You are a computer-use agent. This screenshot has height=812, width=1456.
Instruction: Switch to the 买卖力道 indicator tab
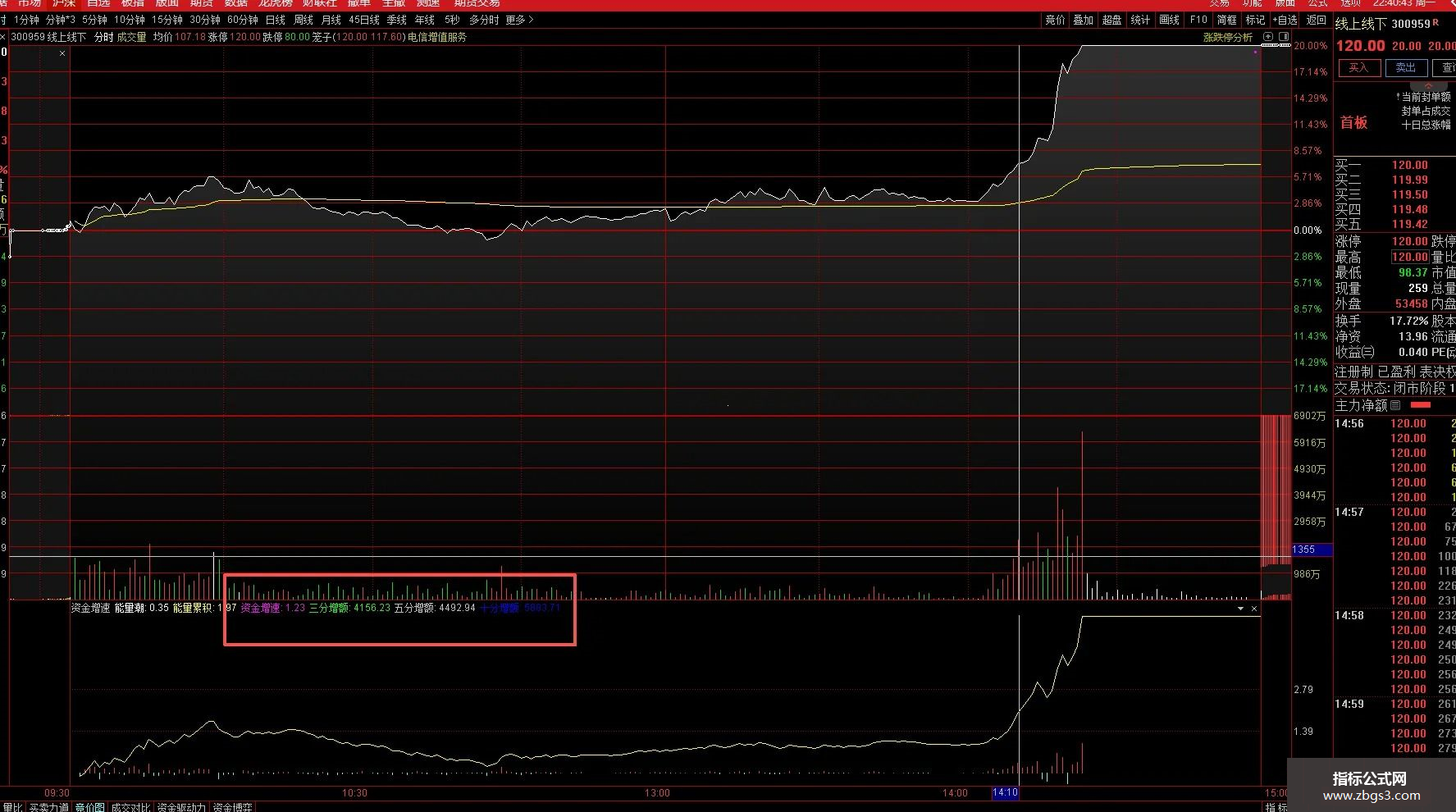point(49,807)
